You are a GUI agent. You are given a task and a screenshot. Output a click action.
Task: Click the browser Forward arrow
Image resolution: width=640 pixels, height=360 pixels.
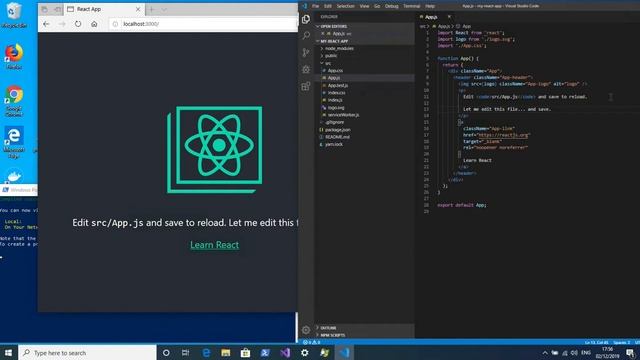click(62, 24)
